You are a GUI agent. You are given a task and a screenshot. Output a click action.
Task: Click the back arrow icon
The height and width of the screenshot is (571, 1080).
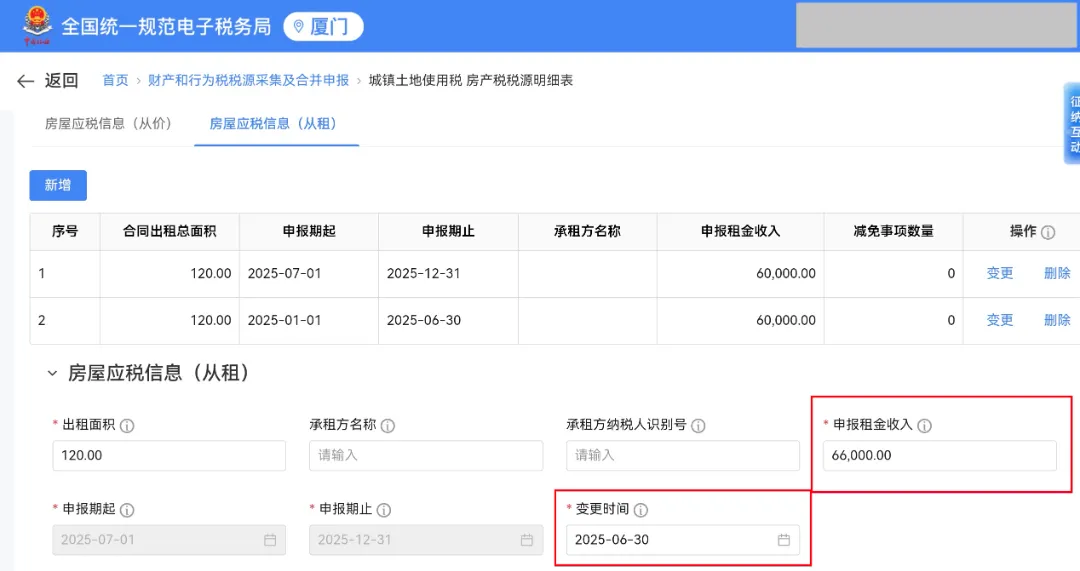26,81
